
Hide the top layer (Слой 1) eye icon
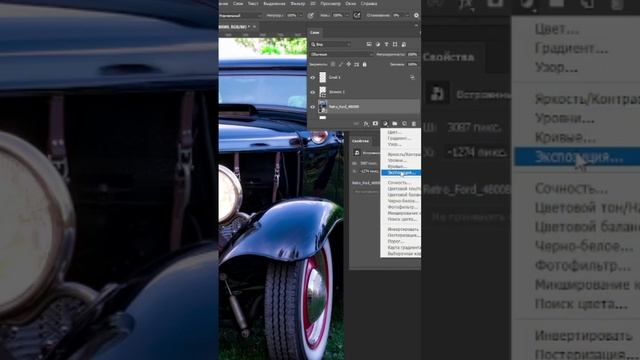(x=313, y=77)
